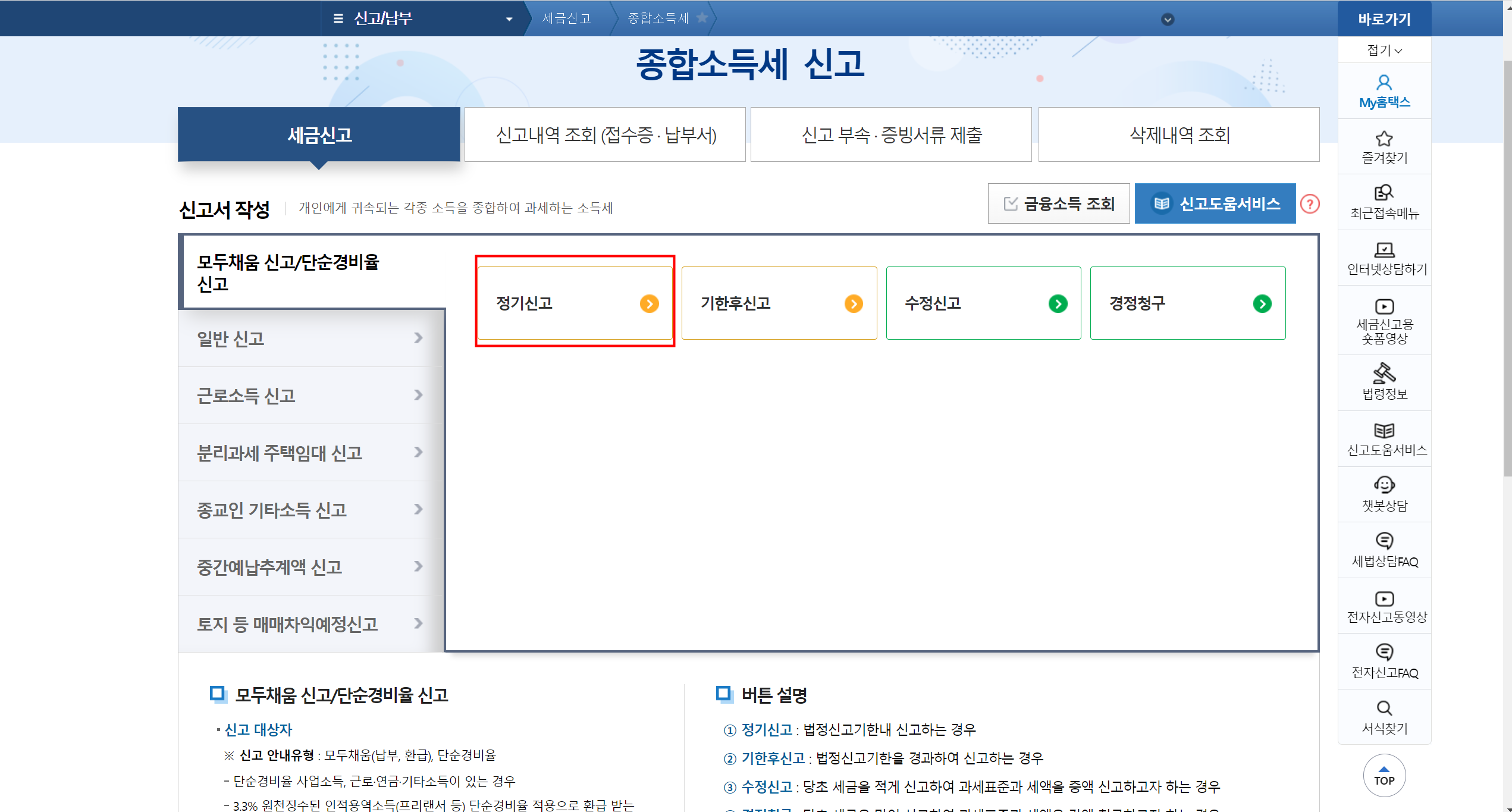Screen dimensions: 1512x812
Task: Click the 종합소득세 breadcrumb text
Action: point(658,18)
